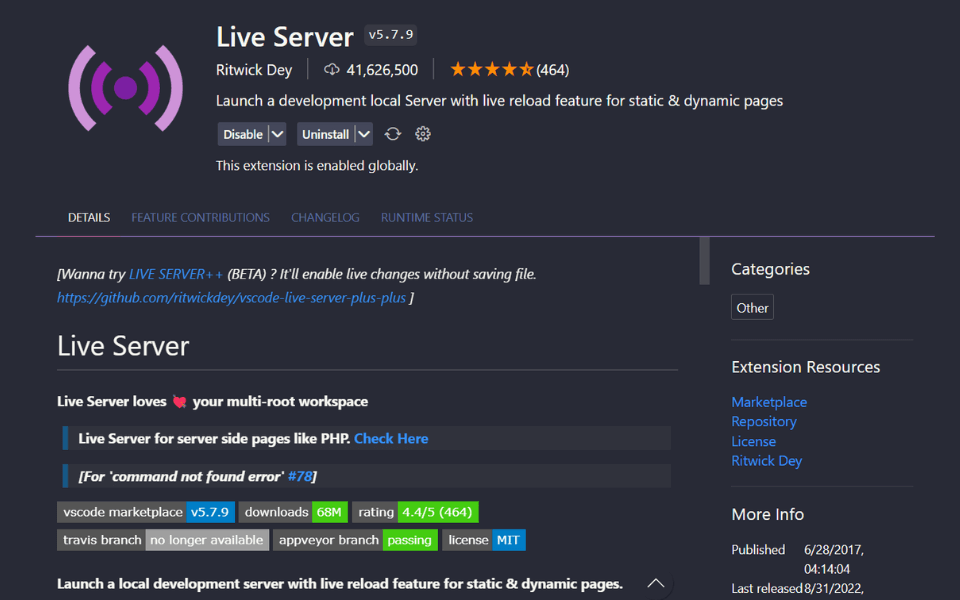The height and width of the screenshot is (600, 960).
Task: Click the Repository link
Action: coord(764,421)
